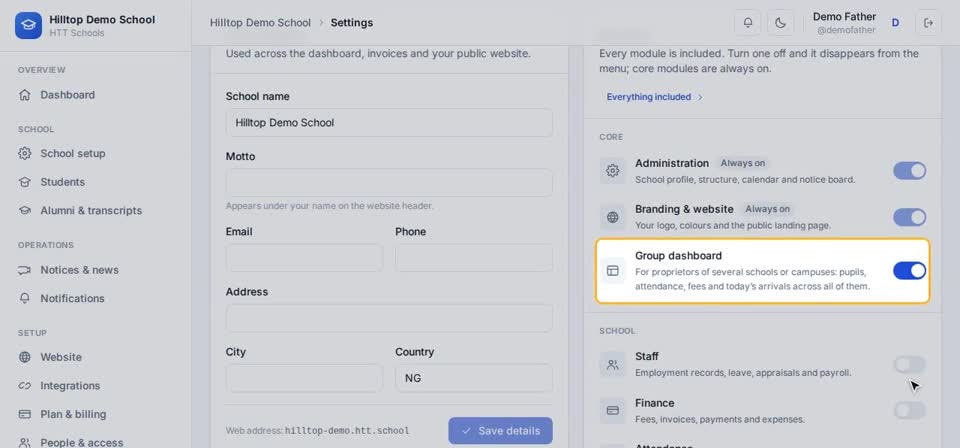
Task: Click the City input field
Action: pos(304,378)
